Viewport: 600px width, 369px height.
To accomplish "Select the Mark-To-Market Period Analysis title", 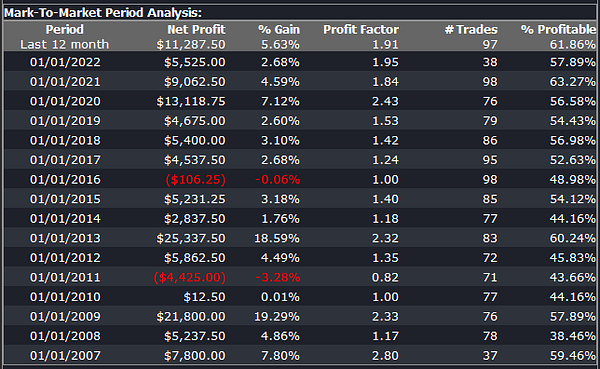I will coord(103,13).
